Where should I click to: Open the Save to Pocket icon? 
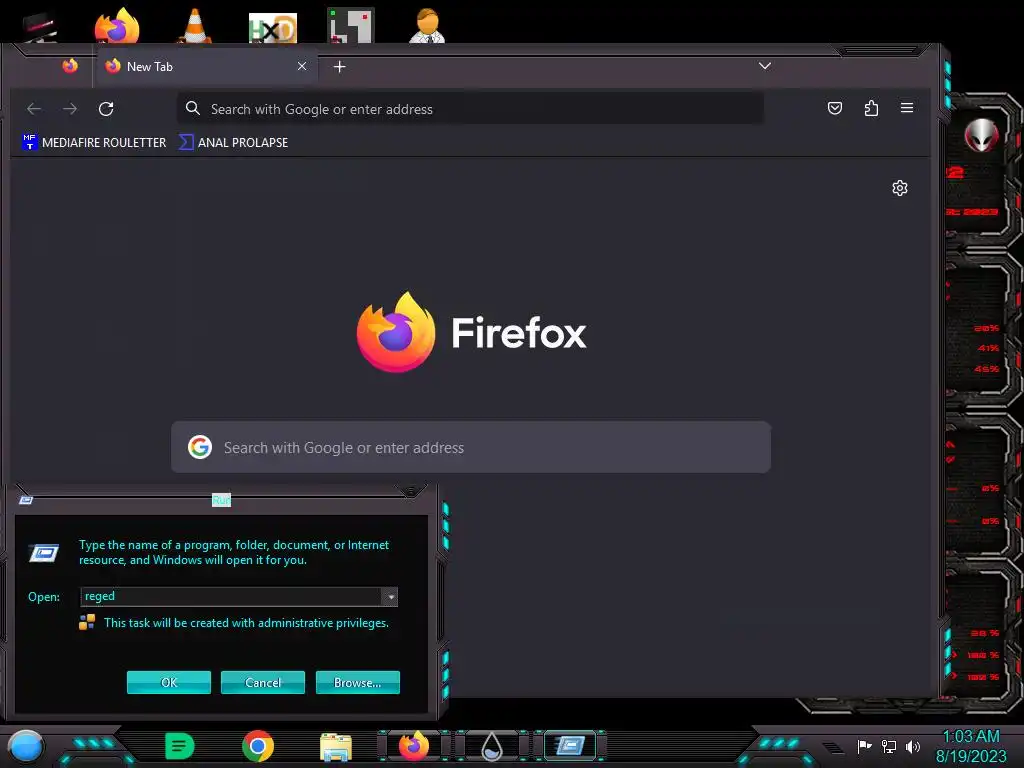[x=835, y=108]
